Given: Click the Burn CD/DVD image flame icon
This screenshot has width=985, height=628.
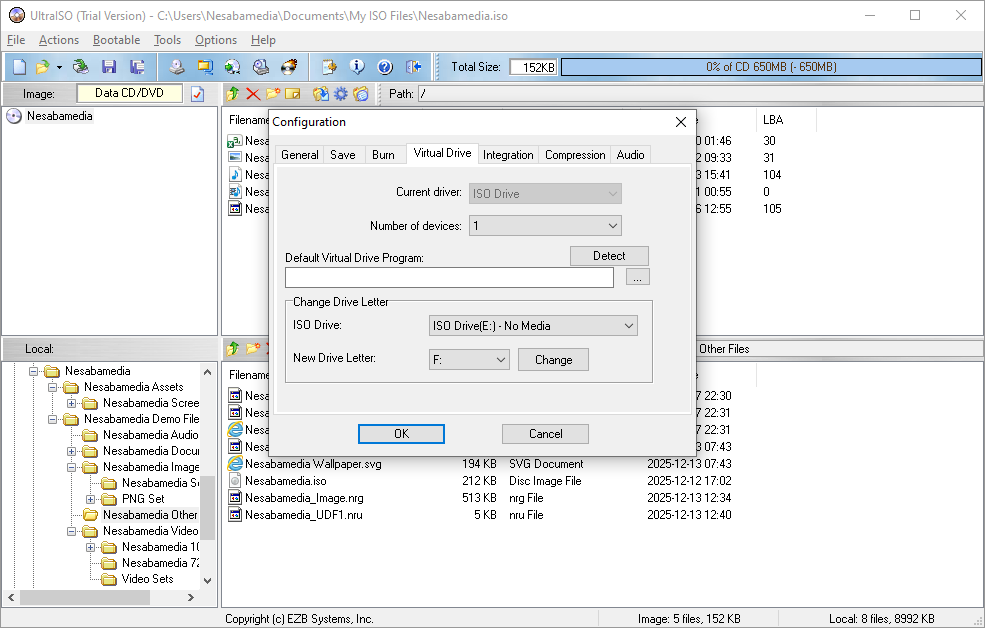Looking at the screenshot, I should [x=289, y=67].
